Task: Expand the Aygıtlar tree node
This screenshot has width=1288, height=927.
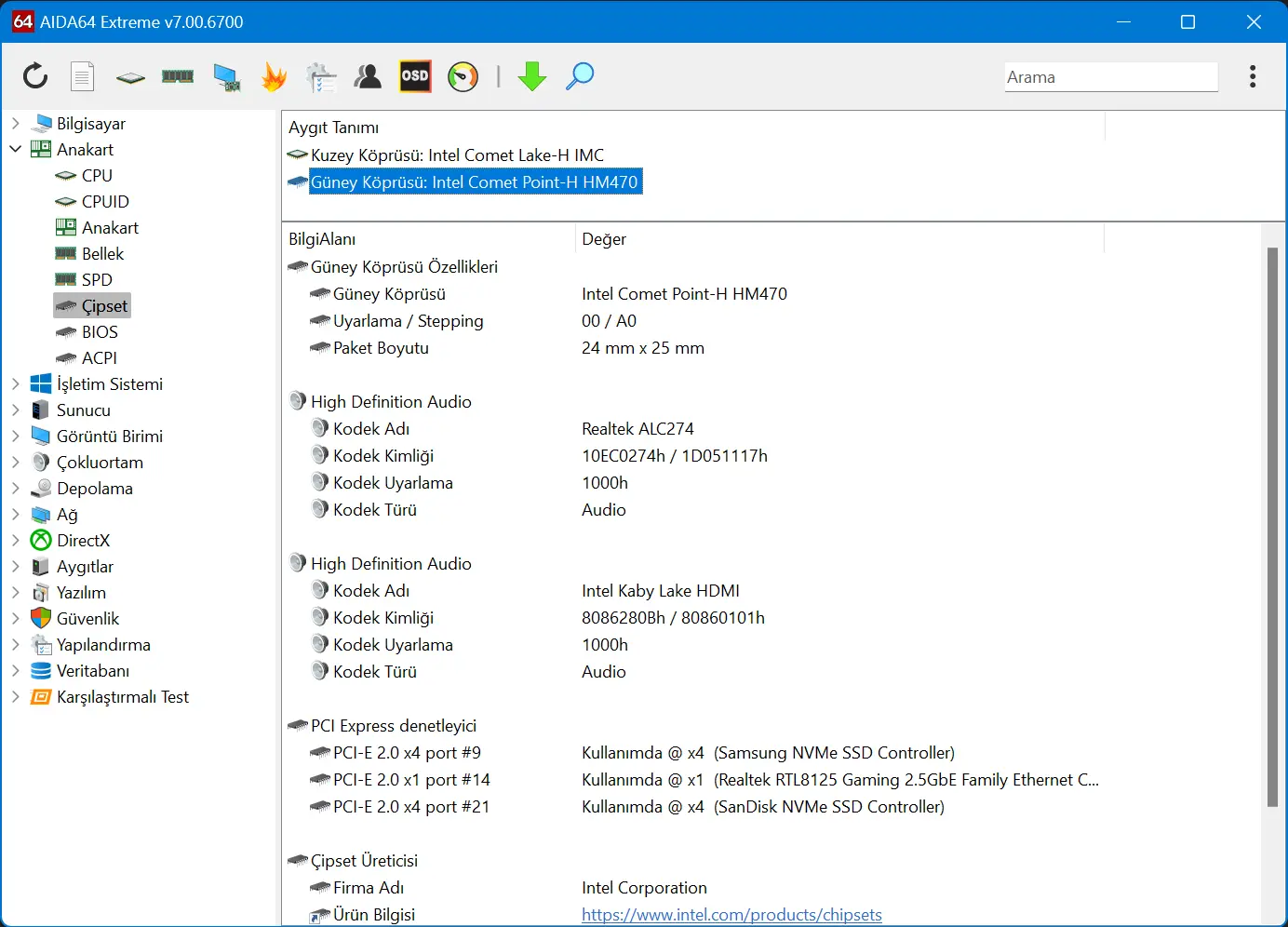Action: (x=15, y=566)
